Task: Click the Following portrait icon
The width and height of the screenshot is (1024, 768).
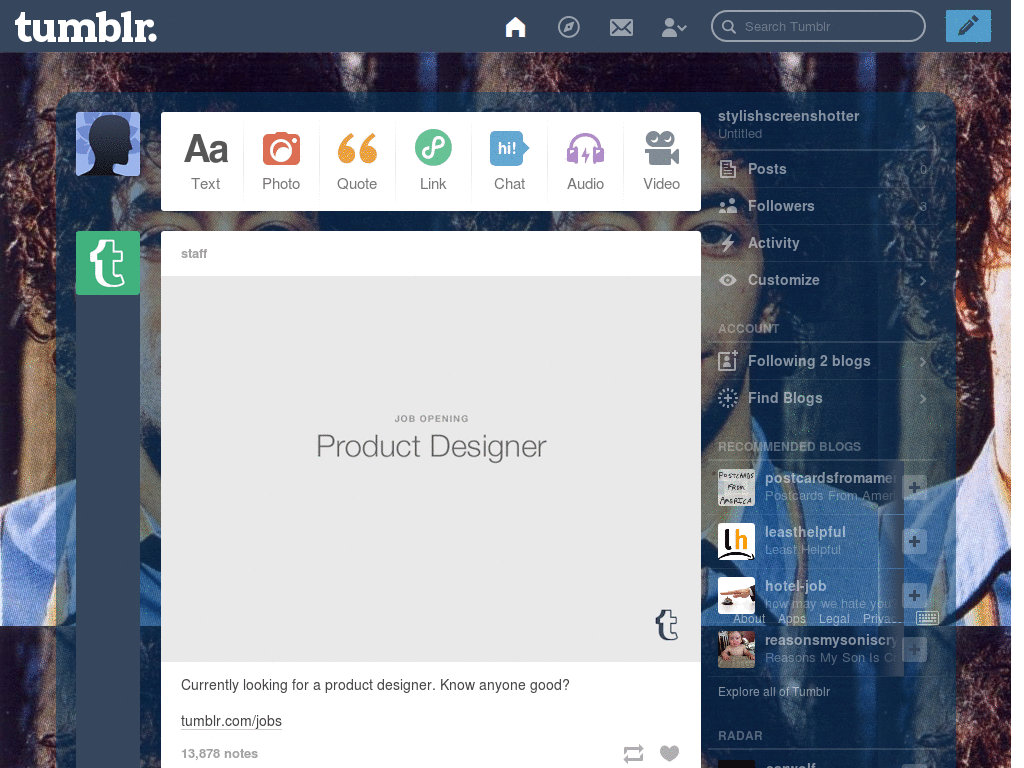Action: tap(728, 361)
